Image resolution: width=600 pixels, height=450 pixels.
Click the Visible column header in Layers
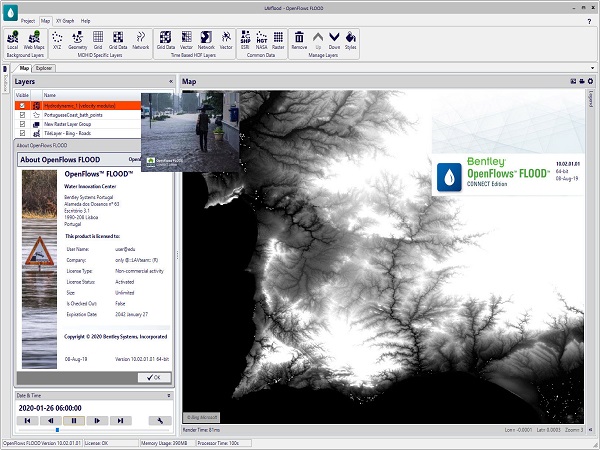[22, 95]
